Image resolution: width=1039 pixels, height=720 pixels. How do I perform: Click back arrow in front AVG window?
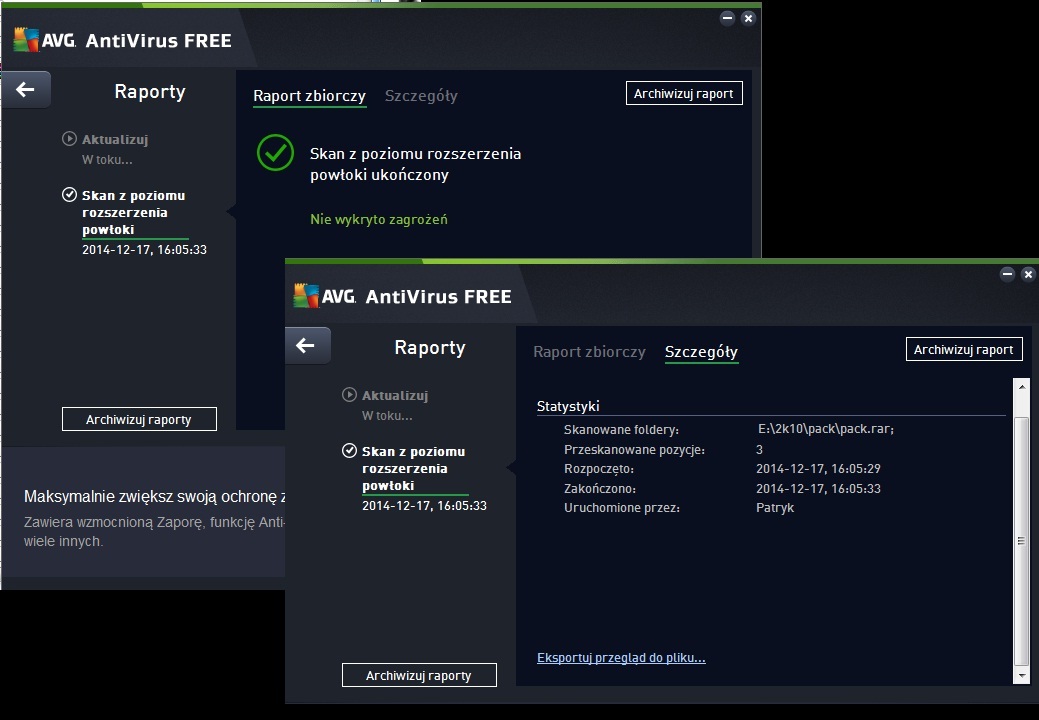tap(305, 345)
